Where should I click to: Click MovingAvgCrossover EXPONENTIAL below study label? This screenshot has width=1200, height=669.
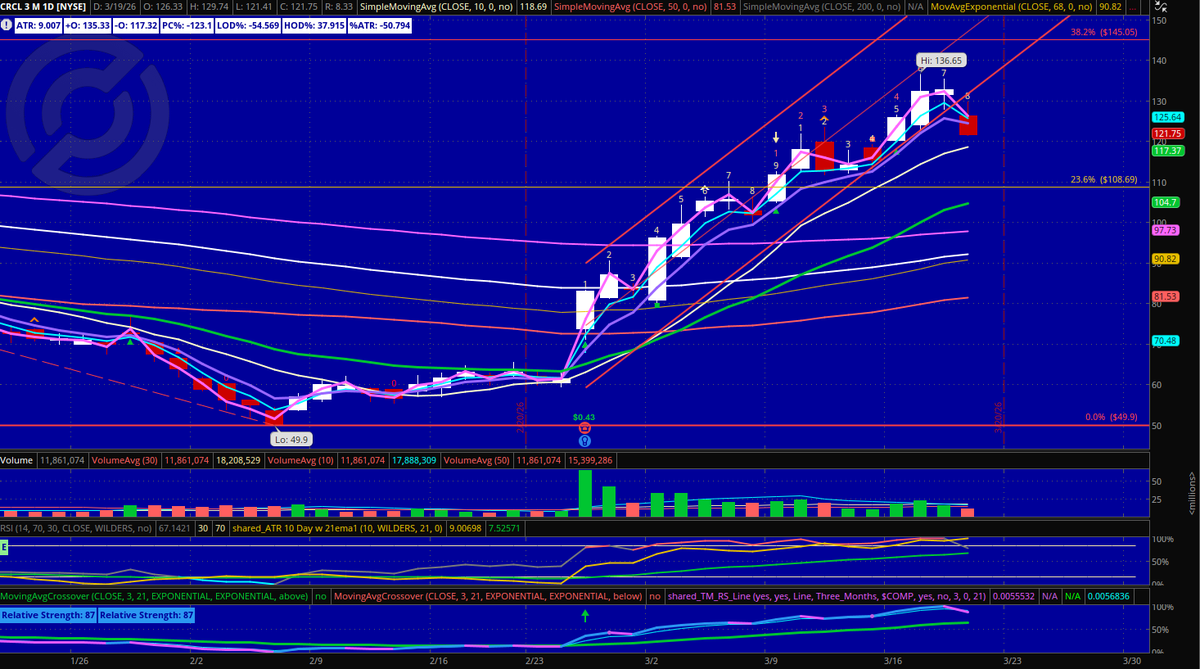point(487,596)
